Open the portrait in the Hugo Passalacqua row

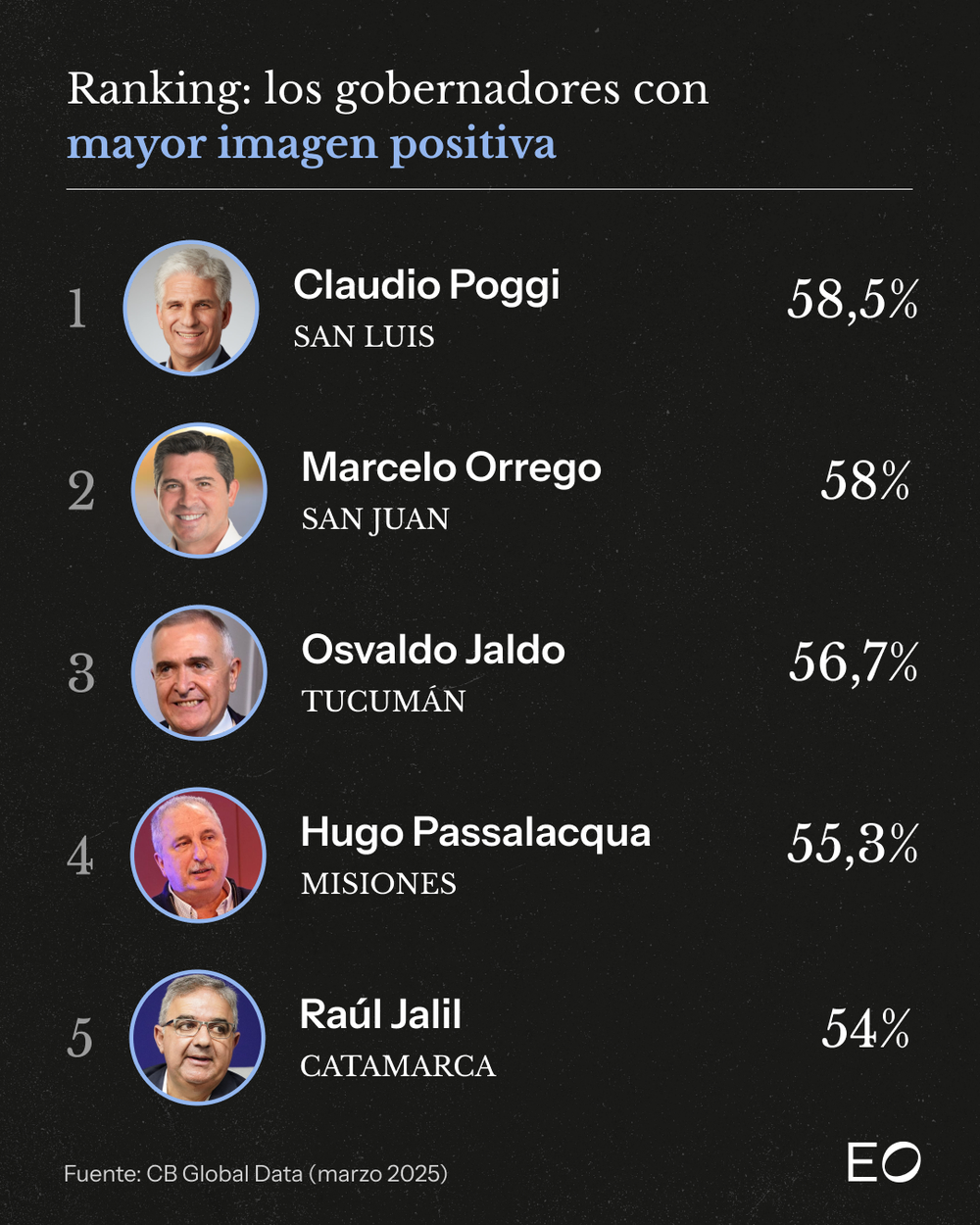pos(199,855)
